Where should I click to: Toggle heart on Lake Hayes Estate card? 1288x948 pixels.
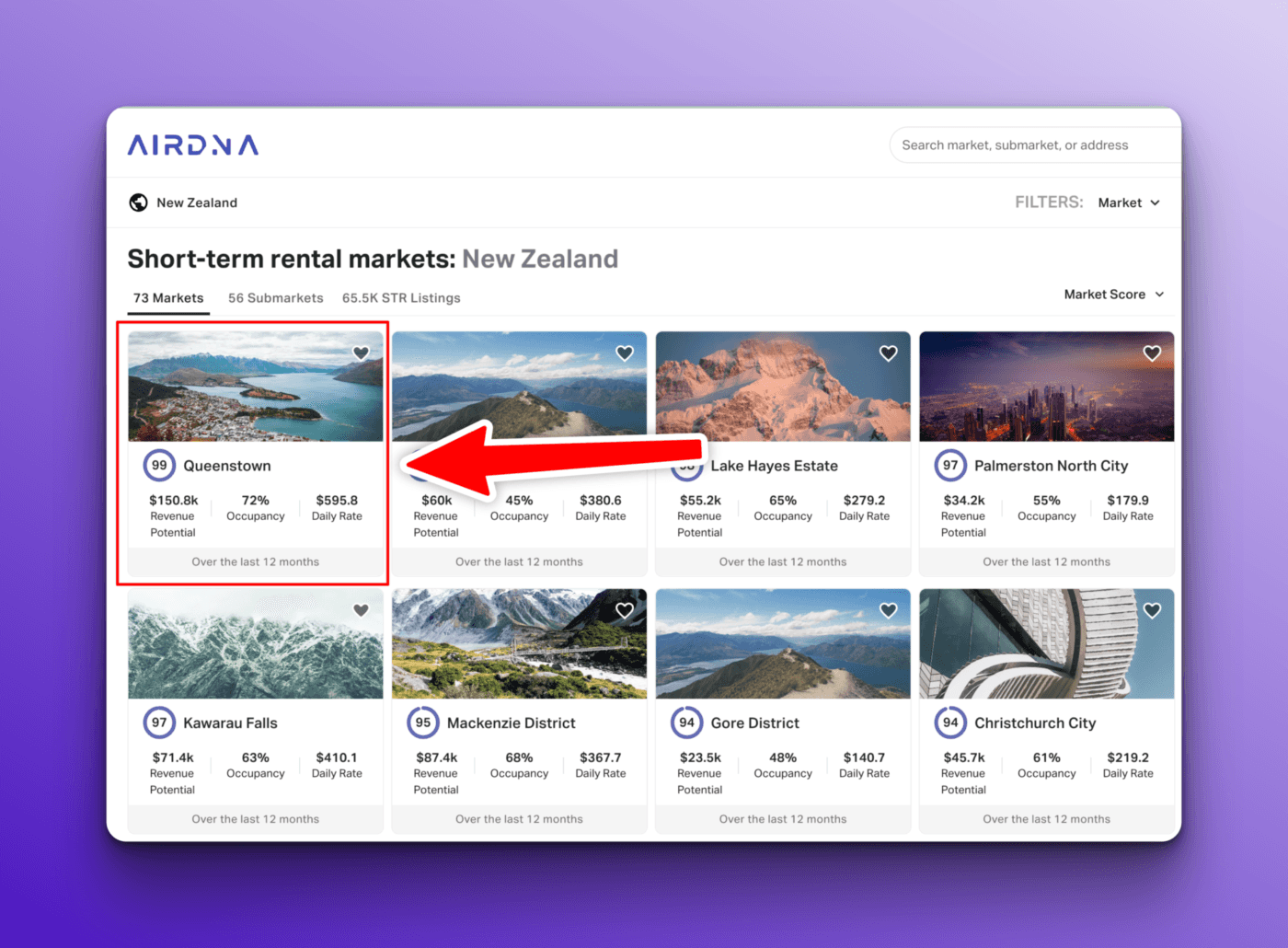(x=888, y=353)
